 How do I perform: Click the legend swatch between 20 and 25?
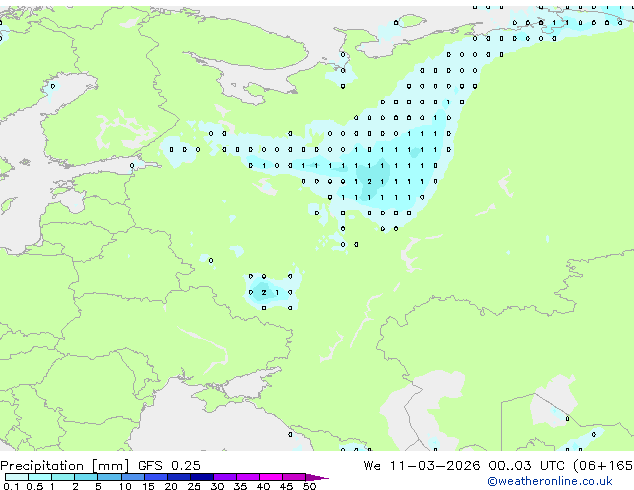click(179, 477)
